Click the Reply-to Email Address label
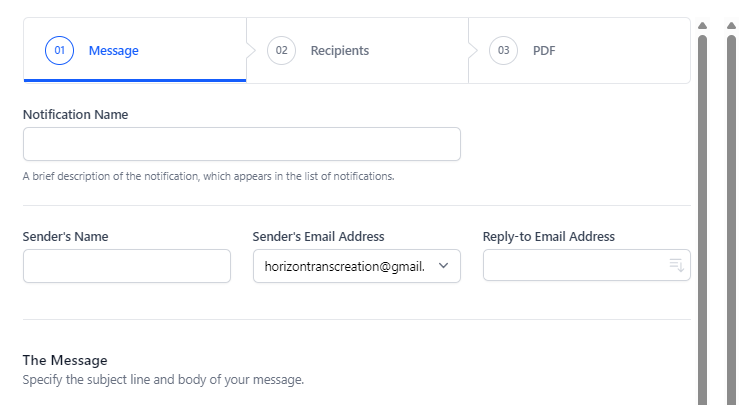 pos(548,236)
